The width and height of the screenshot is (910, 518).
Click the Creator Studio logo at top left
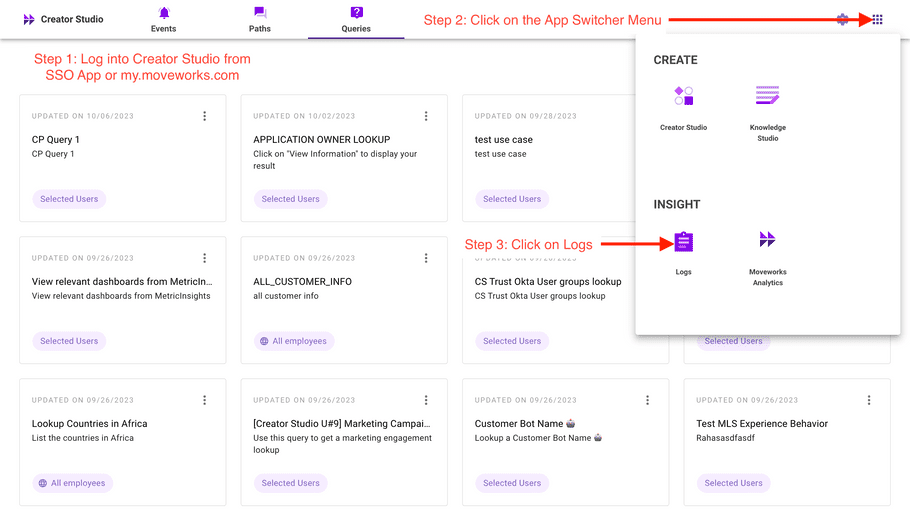pyautogui.click(x=63, y=19)
